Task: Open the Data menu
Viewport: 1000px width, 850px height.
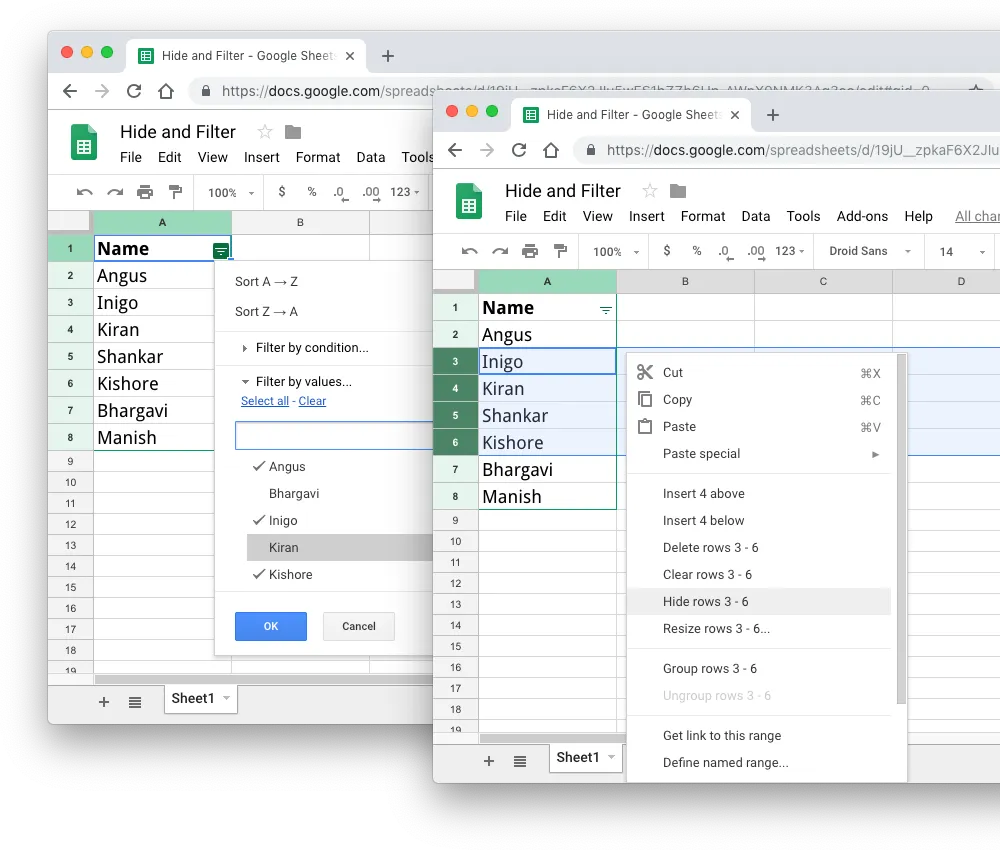Action: [x=756, y=216]
